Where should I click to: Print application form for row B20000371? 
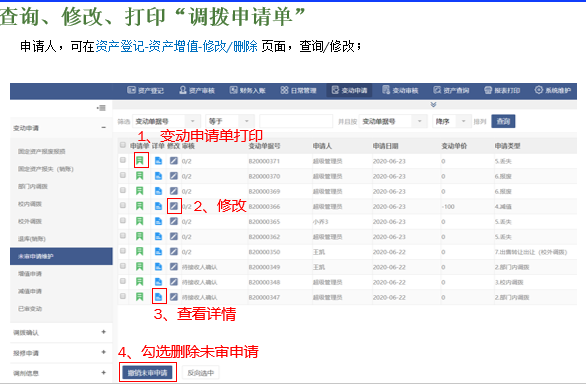click(x=139, y=161)
